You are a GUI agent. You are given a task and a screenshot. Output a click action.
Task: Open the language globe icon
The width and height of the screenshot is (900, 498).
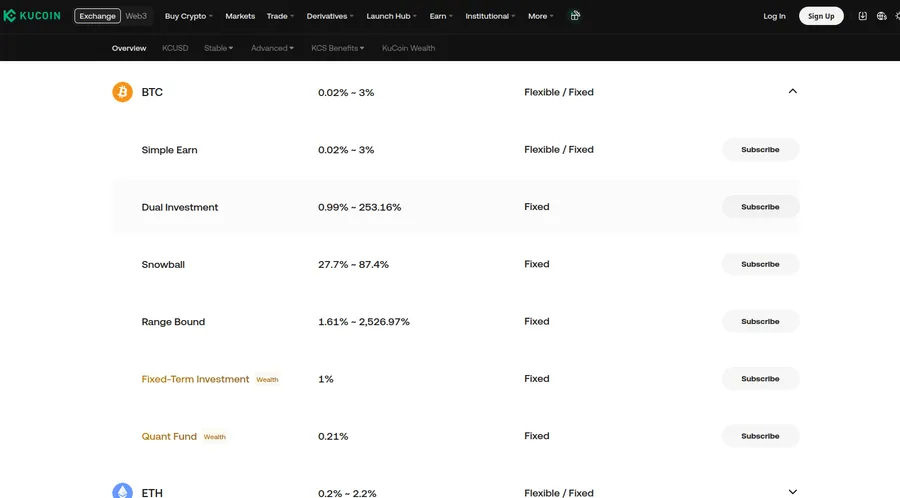coord(882,16)
